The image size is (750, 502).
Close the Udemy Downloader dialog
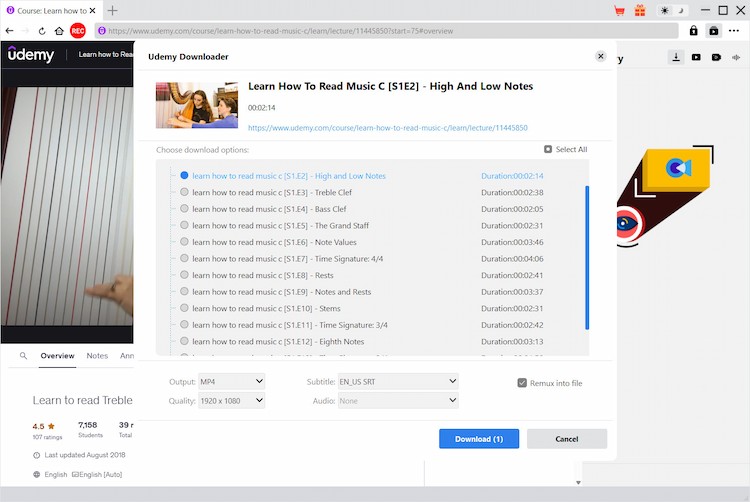pyautogui.click(x=601, y=56)
